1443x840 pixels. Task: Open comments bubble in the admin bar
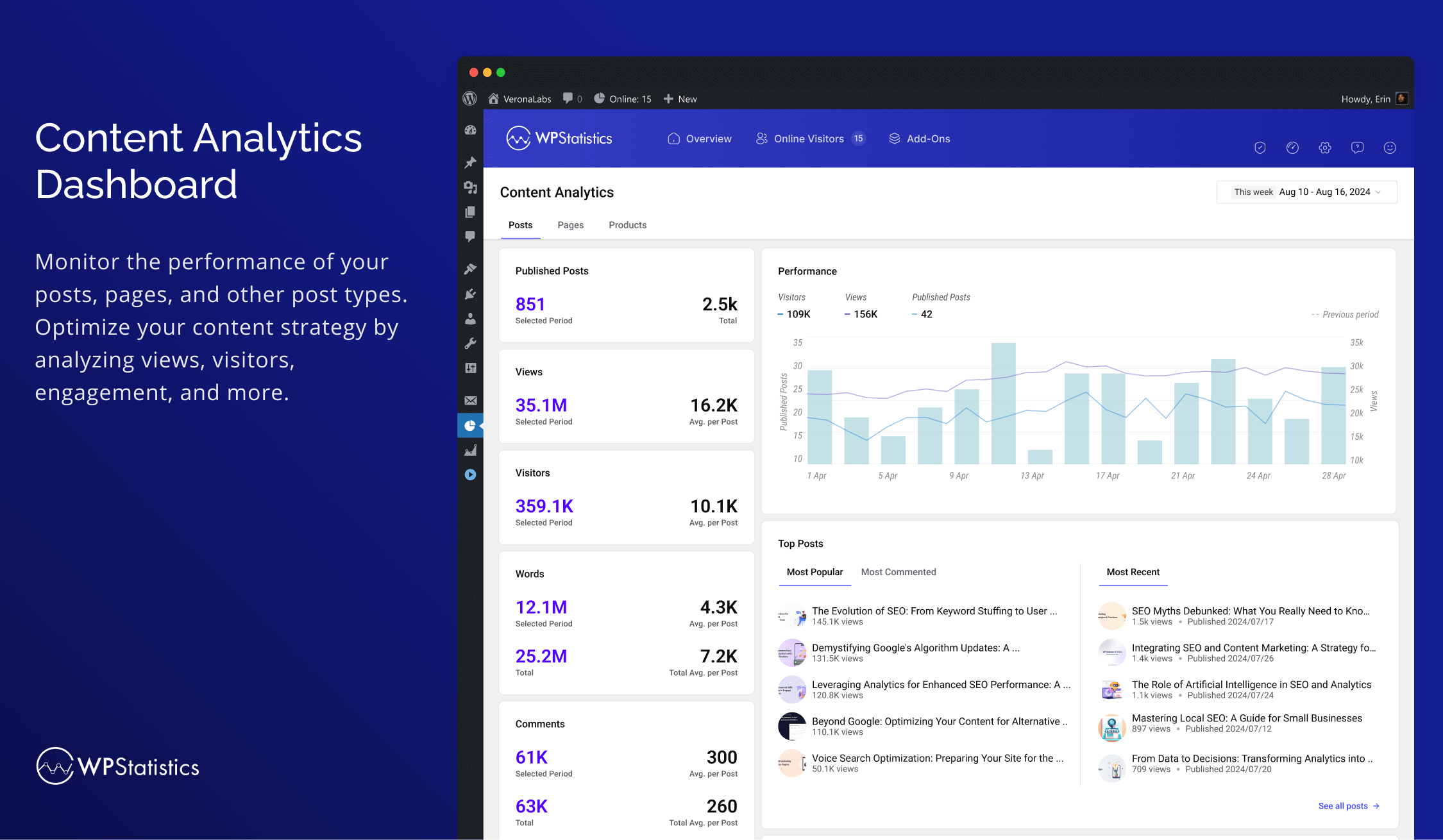[x=568, y=98]
